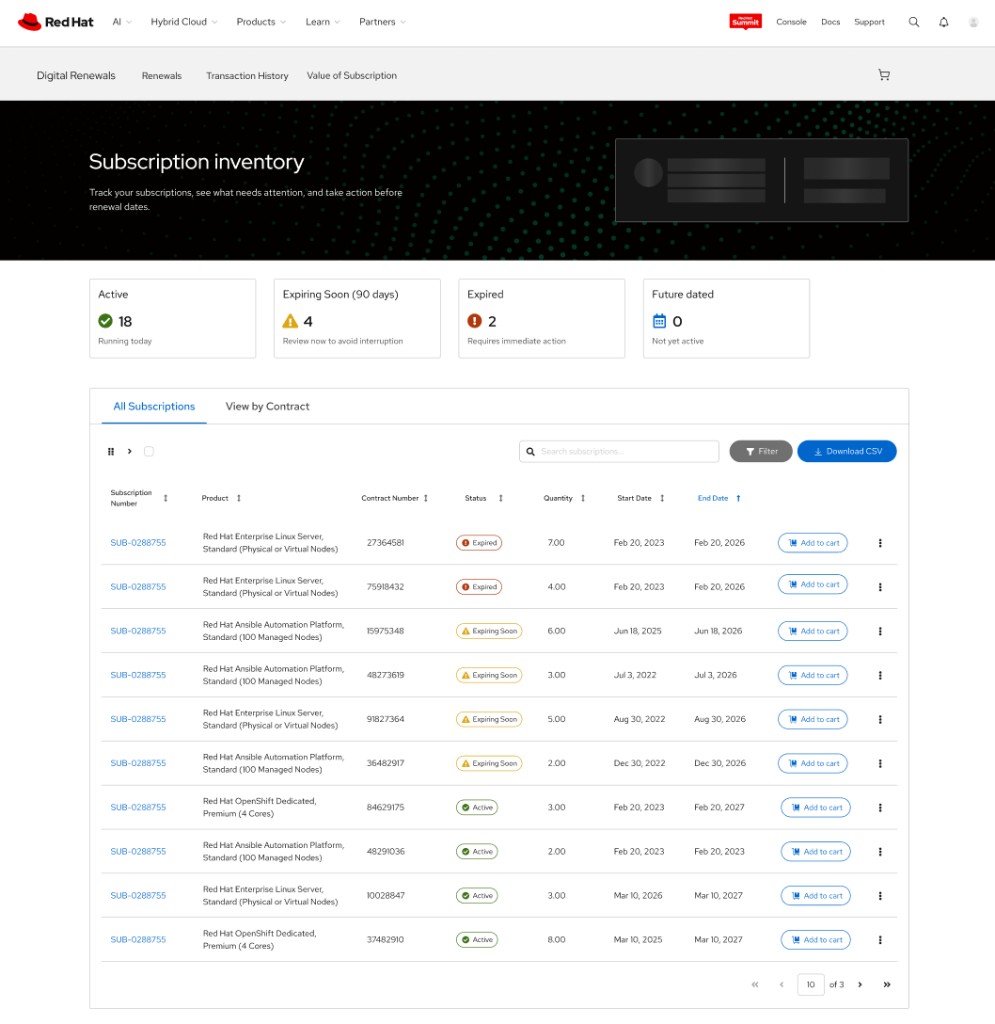Open the user avatar account menu
Viewport: 995px width, 1024px height.
[x=973, y=22]
